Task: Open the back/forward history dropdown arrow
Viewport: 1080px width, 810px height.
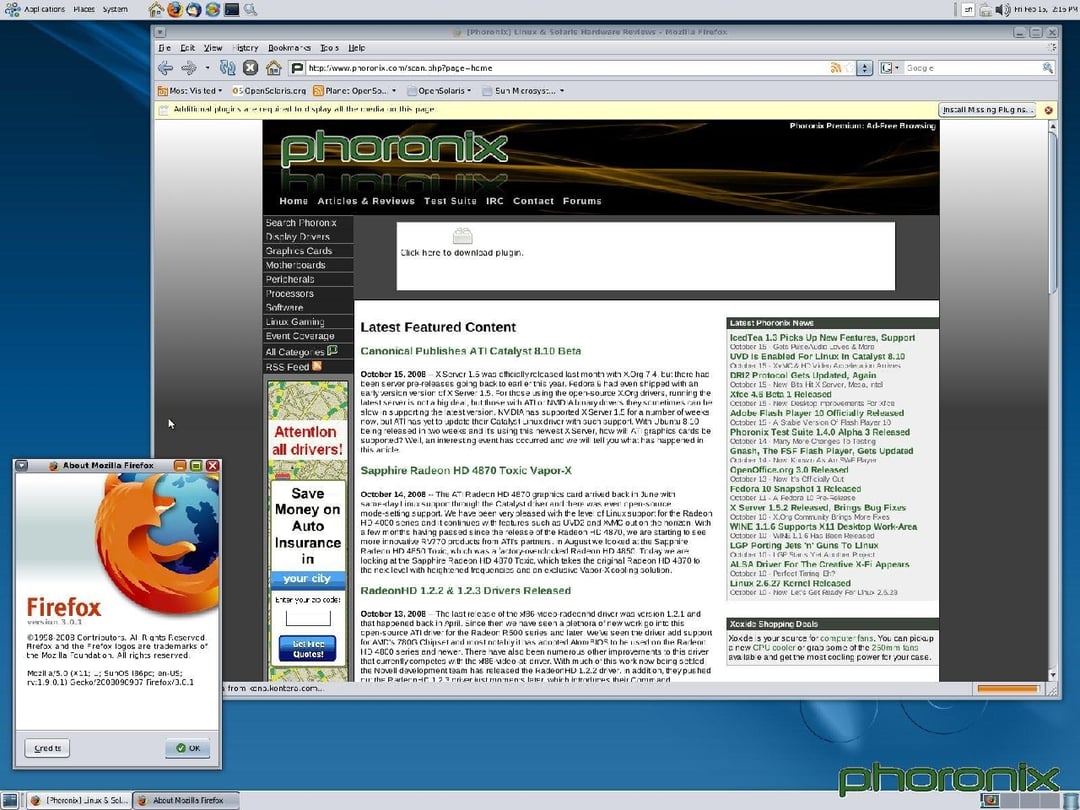Action: [x=207, y=68]
